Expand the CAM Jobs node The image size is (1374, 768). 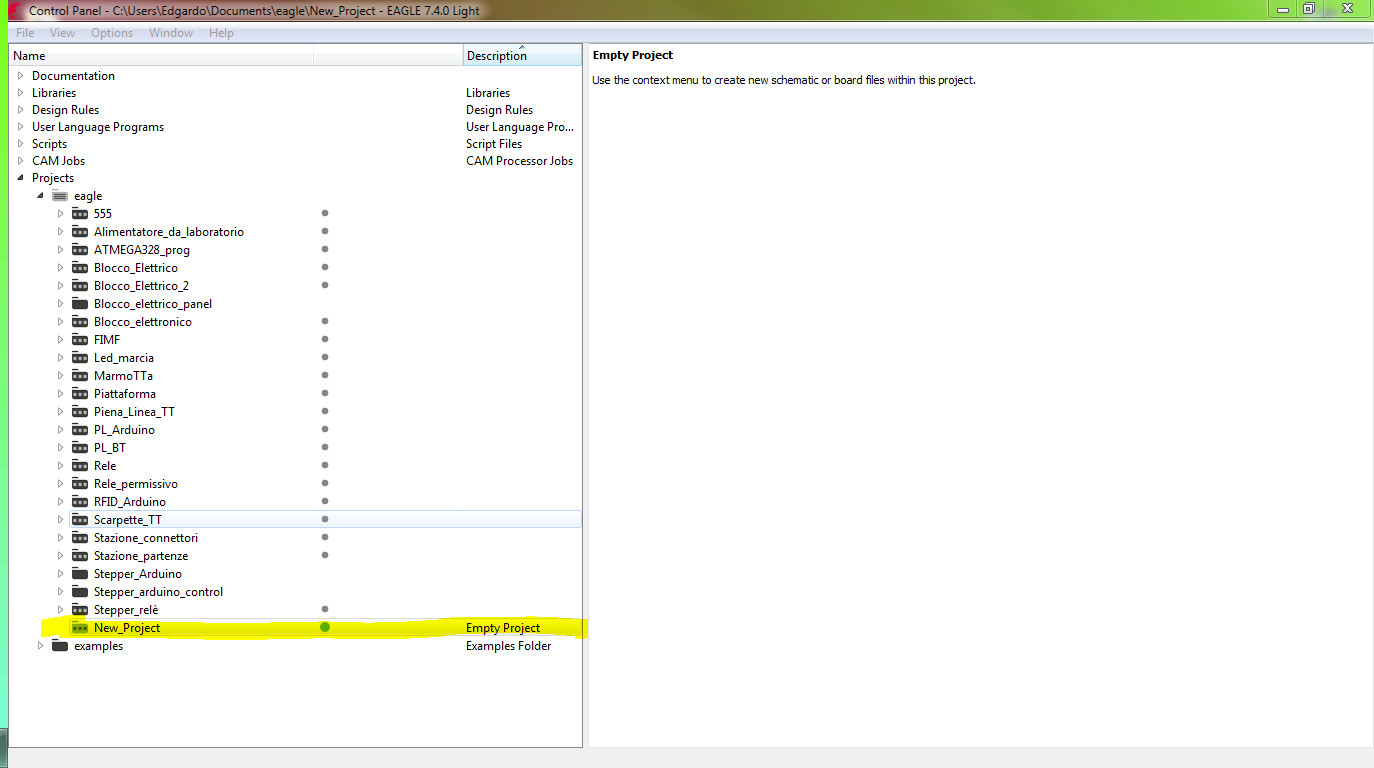pyautogui.click(x=20, y=161)
